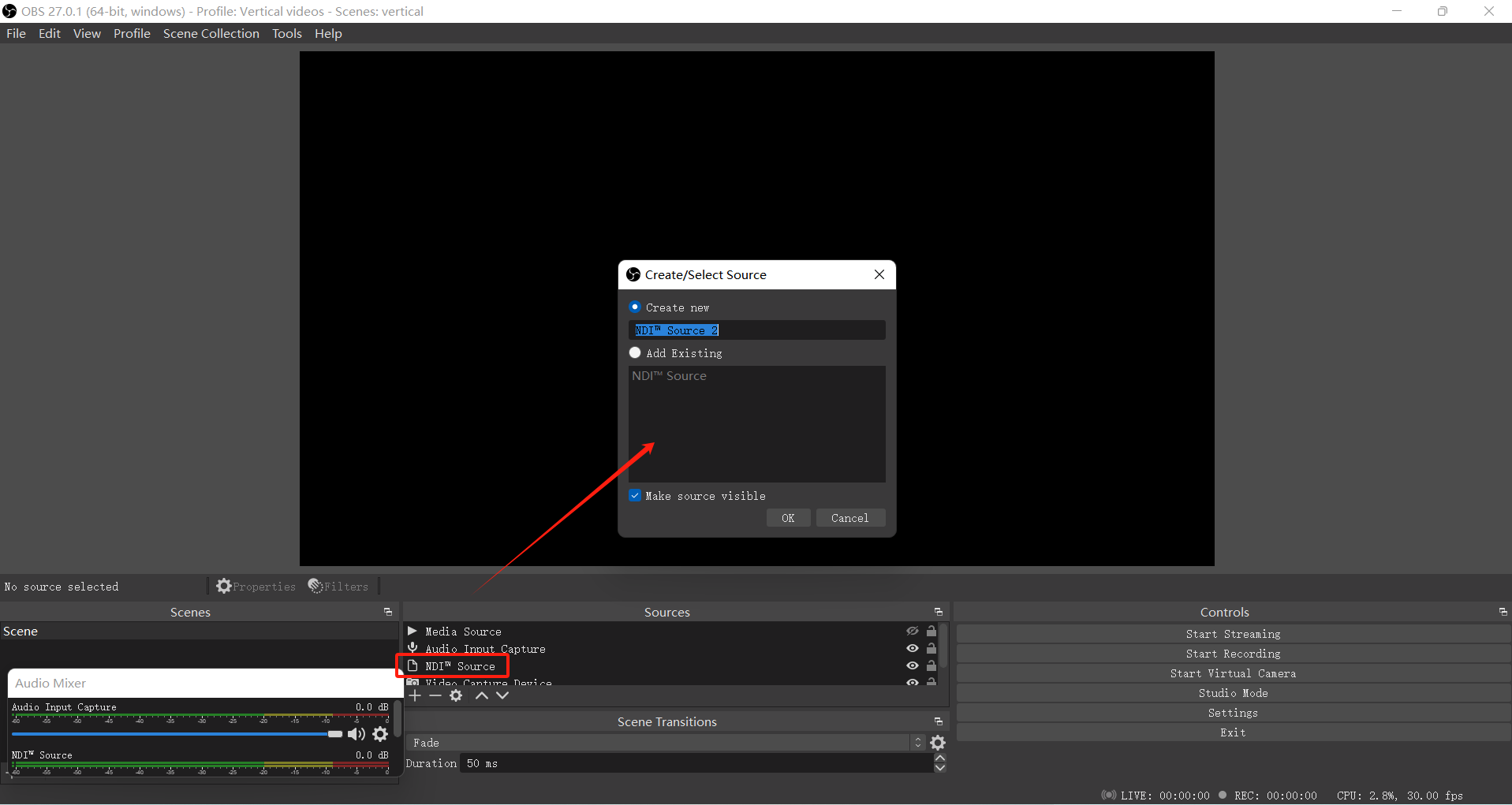Open source properties via the gear icon

pyautogui.click(x=457, y=695)
